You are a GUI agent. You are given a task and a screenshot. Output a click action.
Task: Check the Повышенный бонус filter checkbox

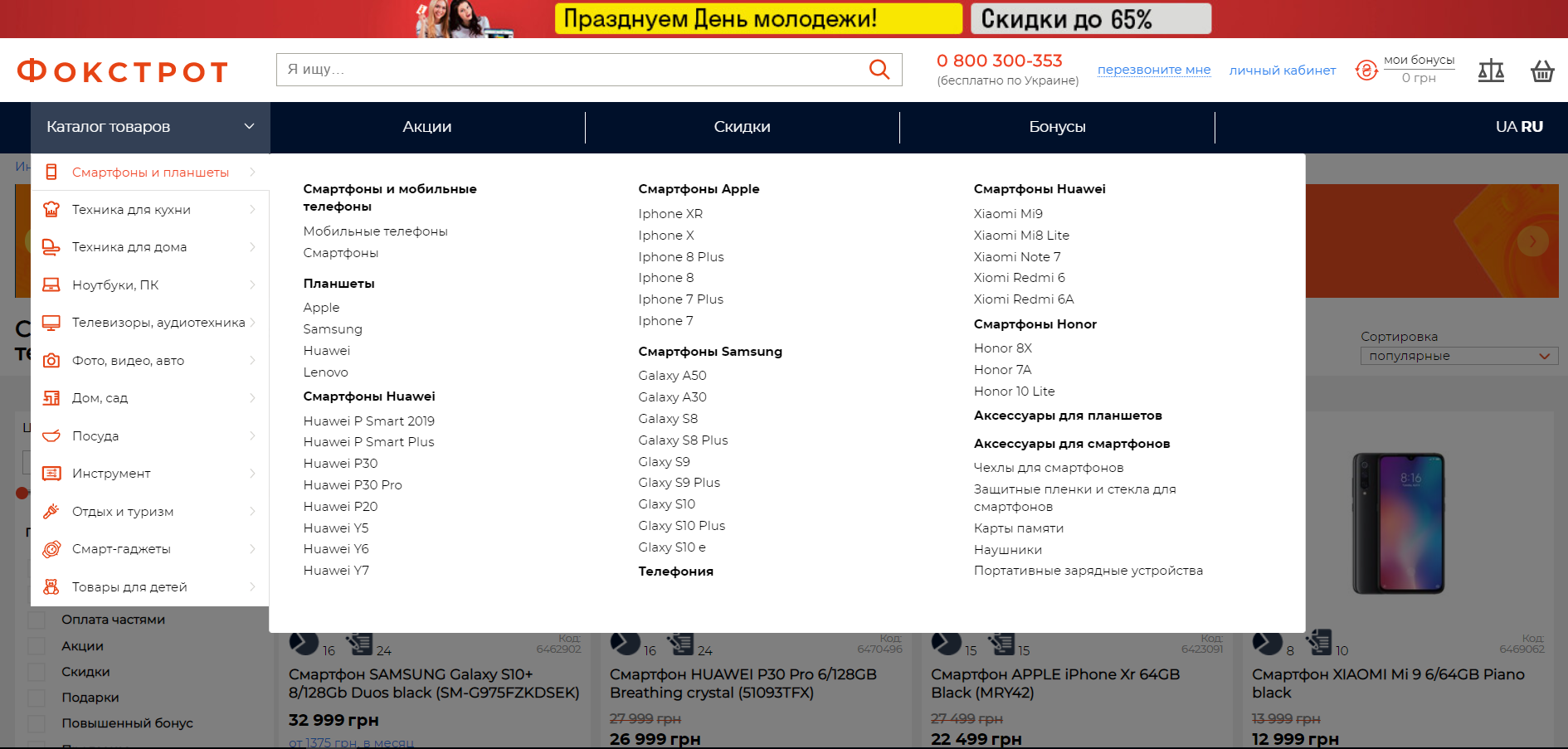[x=37, y=723]
